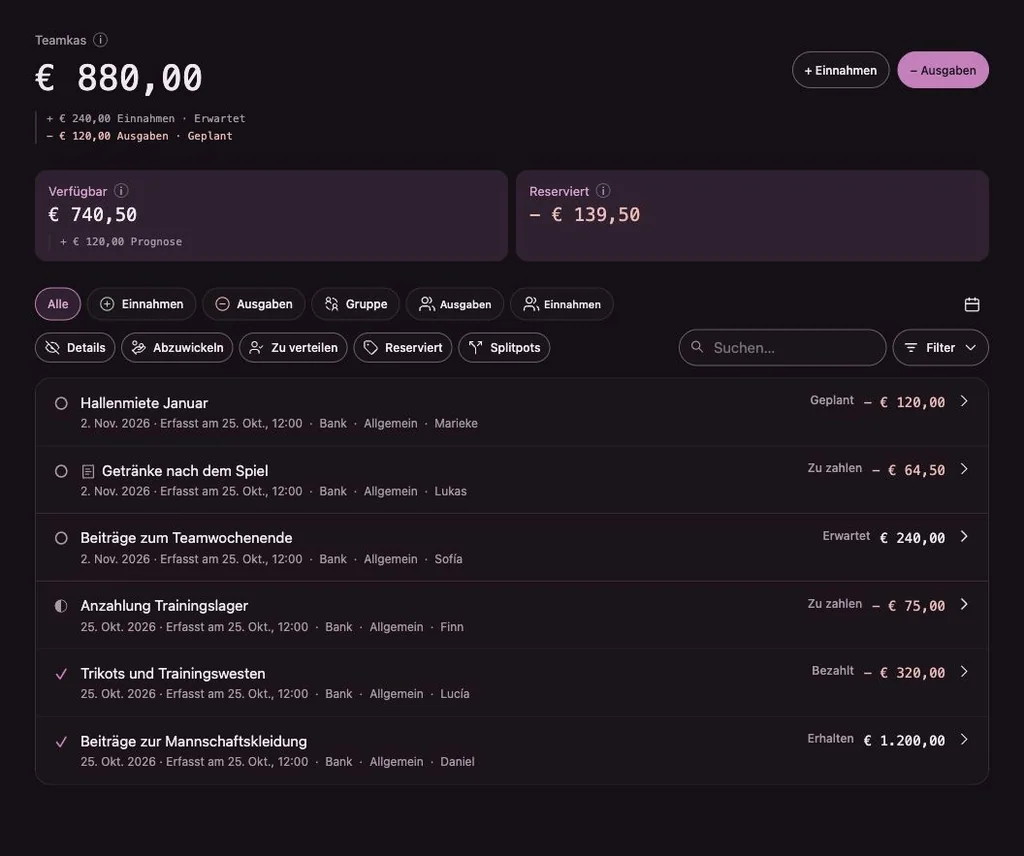Expand the Beiträge zum Teamwochenende chevron

pos(964,536)
